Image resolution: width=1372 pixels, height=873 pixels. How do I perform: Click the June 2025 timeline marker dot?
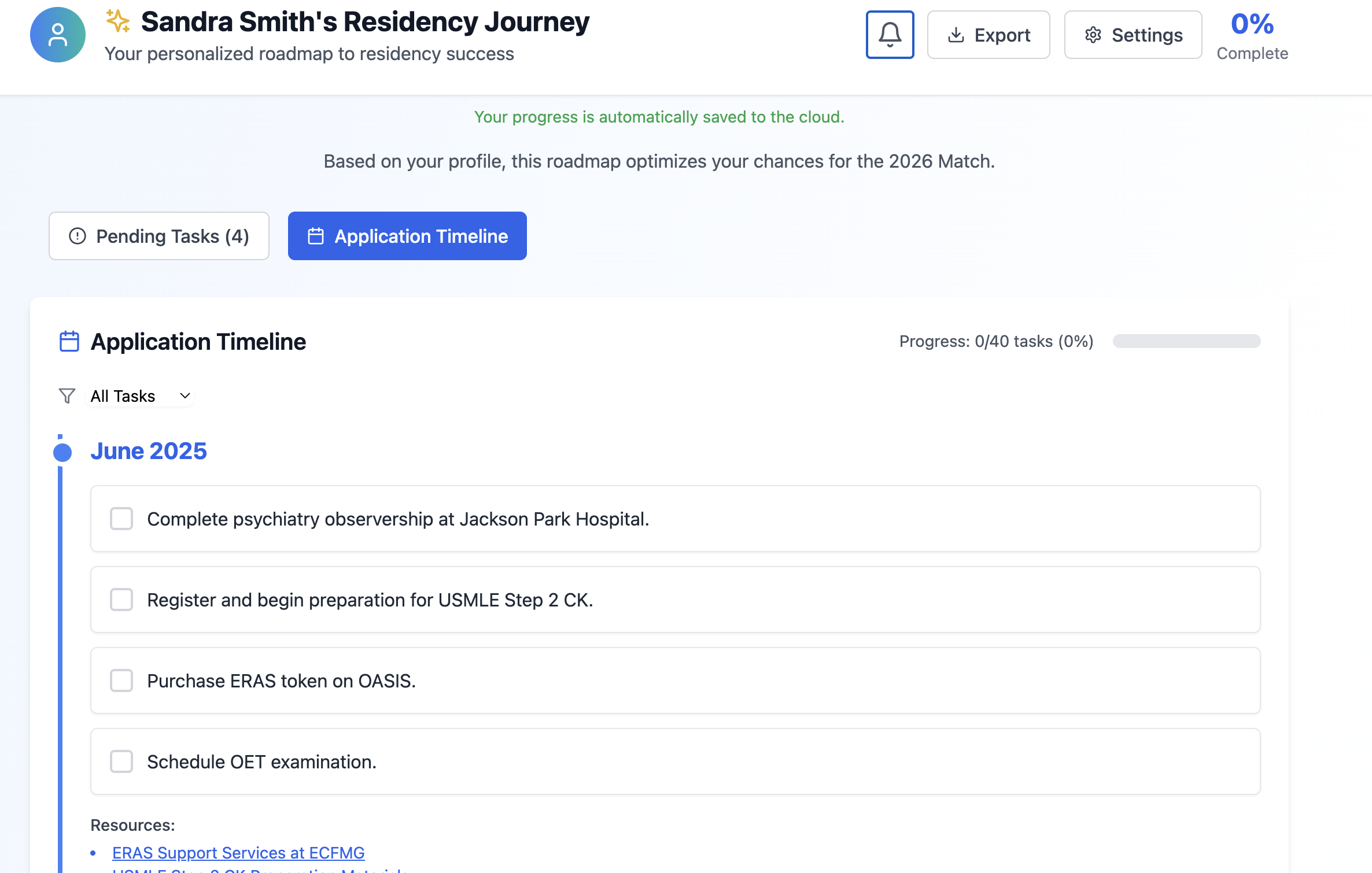(x=62, y=452)
